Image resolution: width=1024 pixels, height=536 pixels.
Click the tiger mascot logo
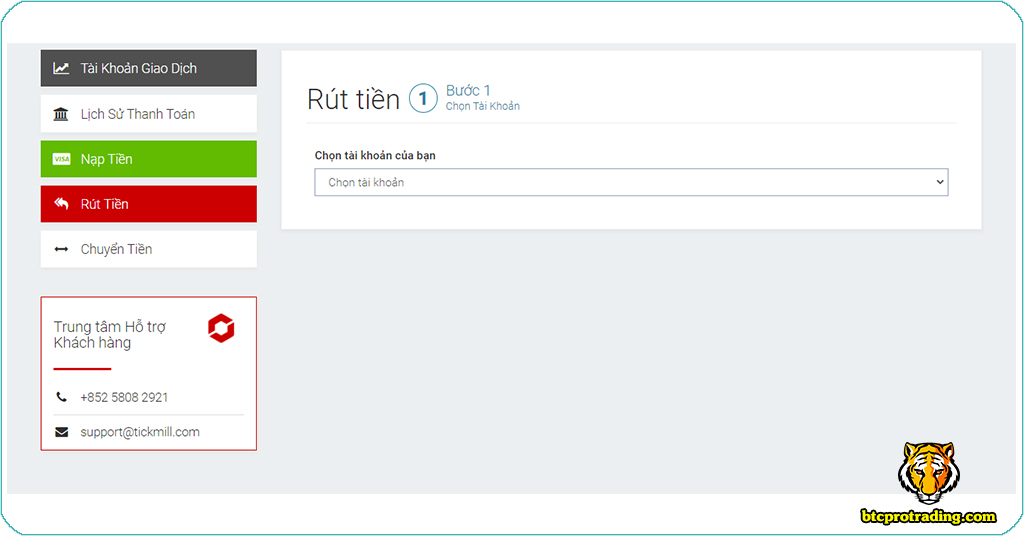(926, 472)
